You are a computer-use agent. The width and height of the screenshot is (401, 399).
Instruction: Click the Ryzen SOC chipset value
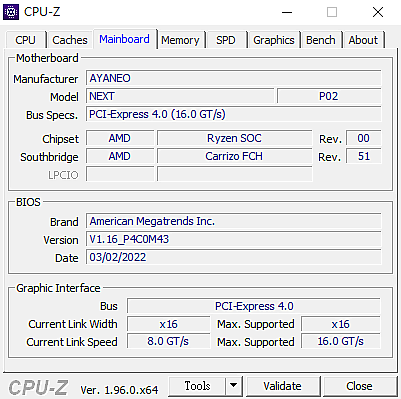[234, 138]
